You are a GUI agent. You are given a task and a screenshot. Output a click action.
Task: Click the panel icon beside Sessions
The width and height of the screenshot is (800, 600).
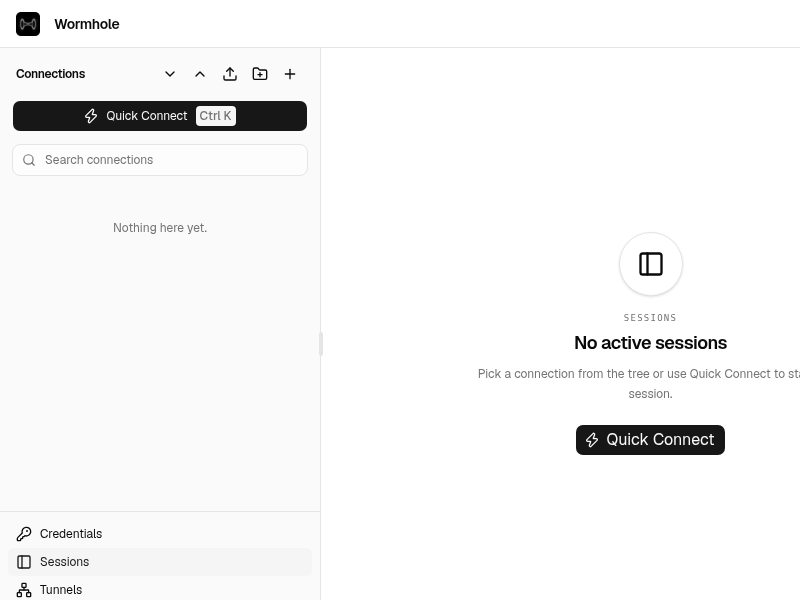click(x=24, y=562)
